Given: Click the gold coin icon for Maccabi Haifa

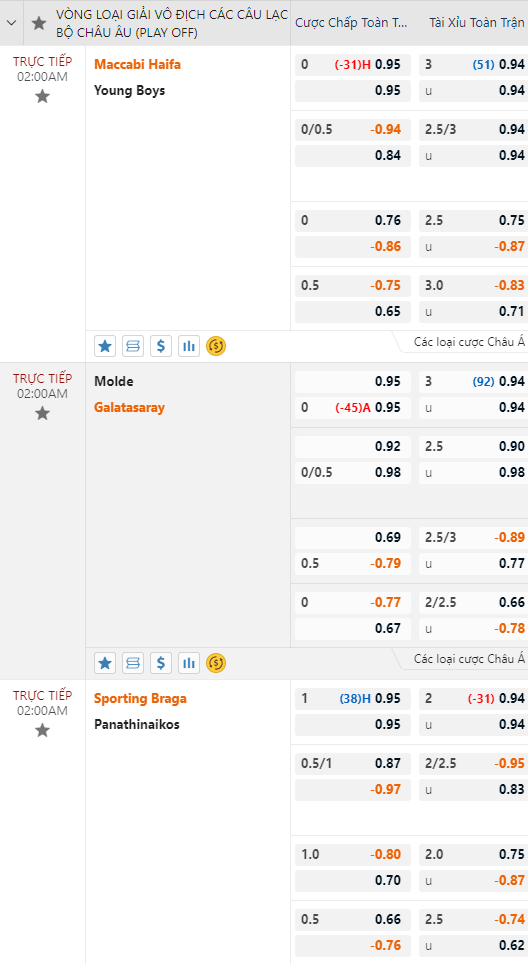Looking at the screenshot, I should (216, 346).
